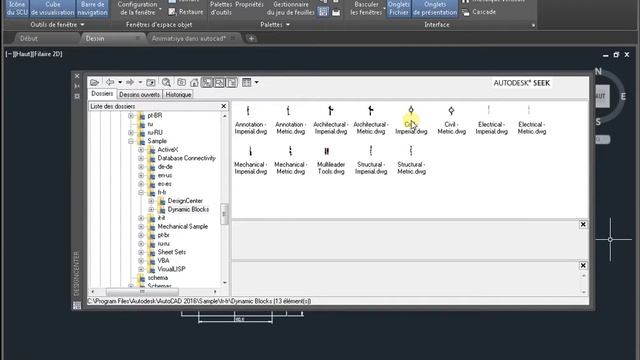The width and height of the screenshot is (640, 360).
Task: Toggle the Icône du SCU button
Action: [17, 8]
